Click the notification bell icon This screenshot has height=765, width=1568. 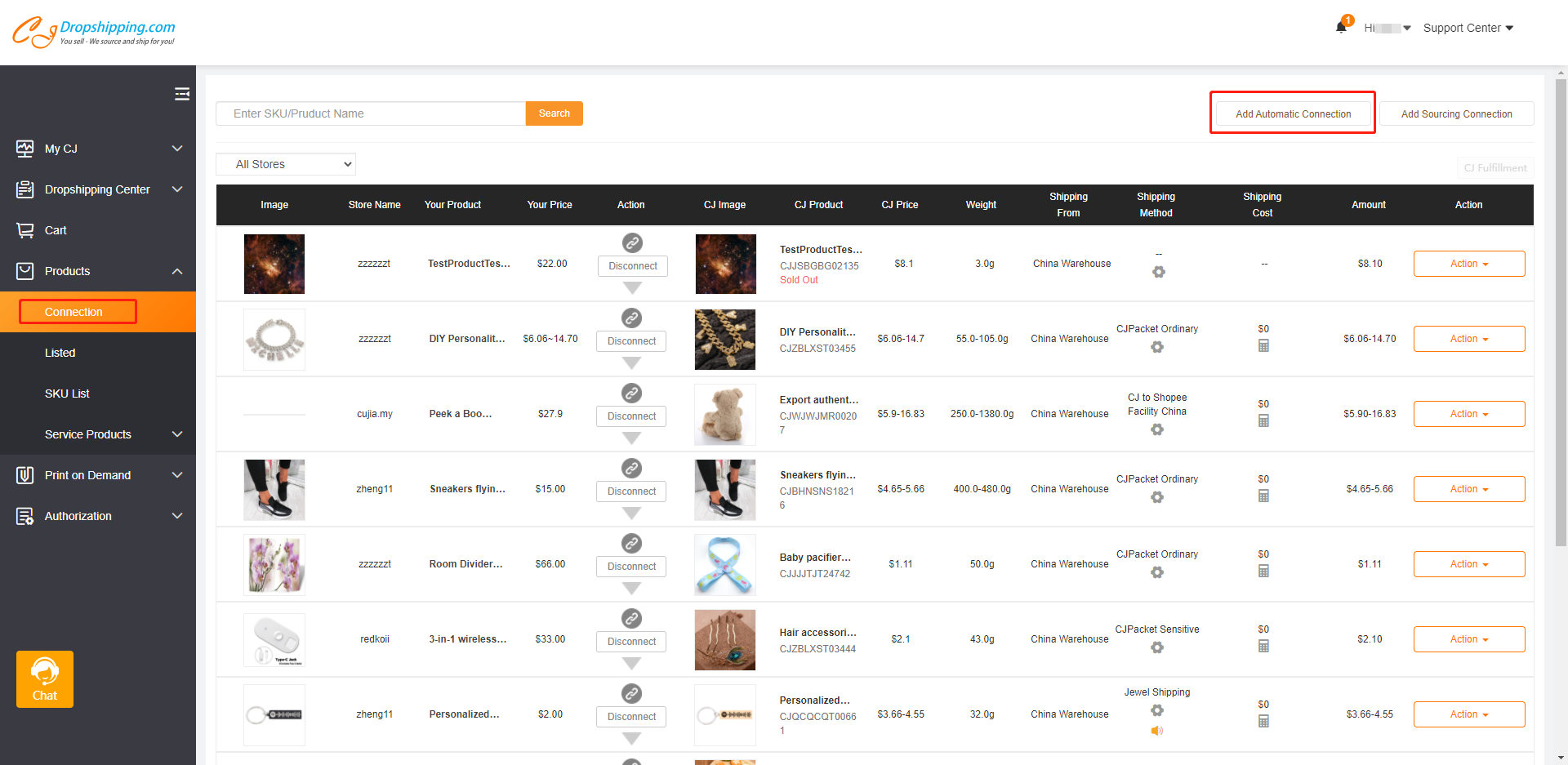1340,27
